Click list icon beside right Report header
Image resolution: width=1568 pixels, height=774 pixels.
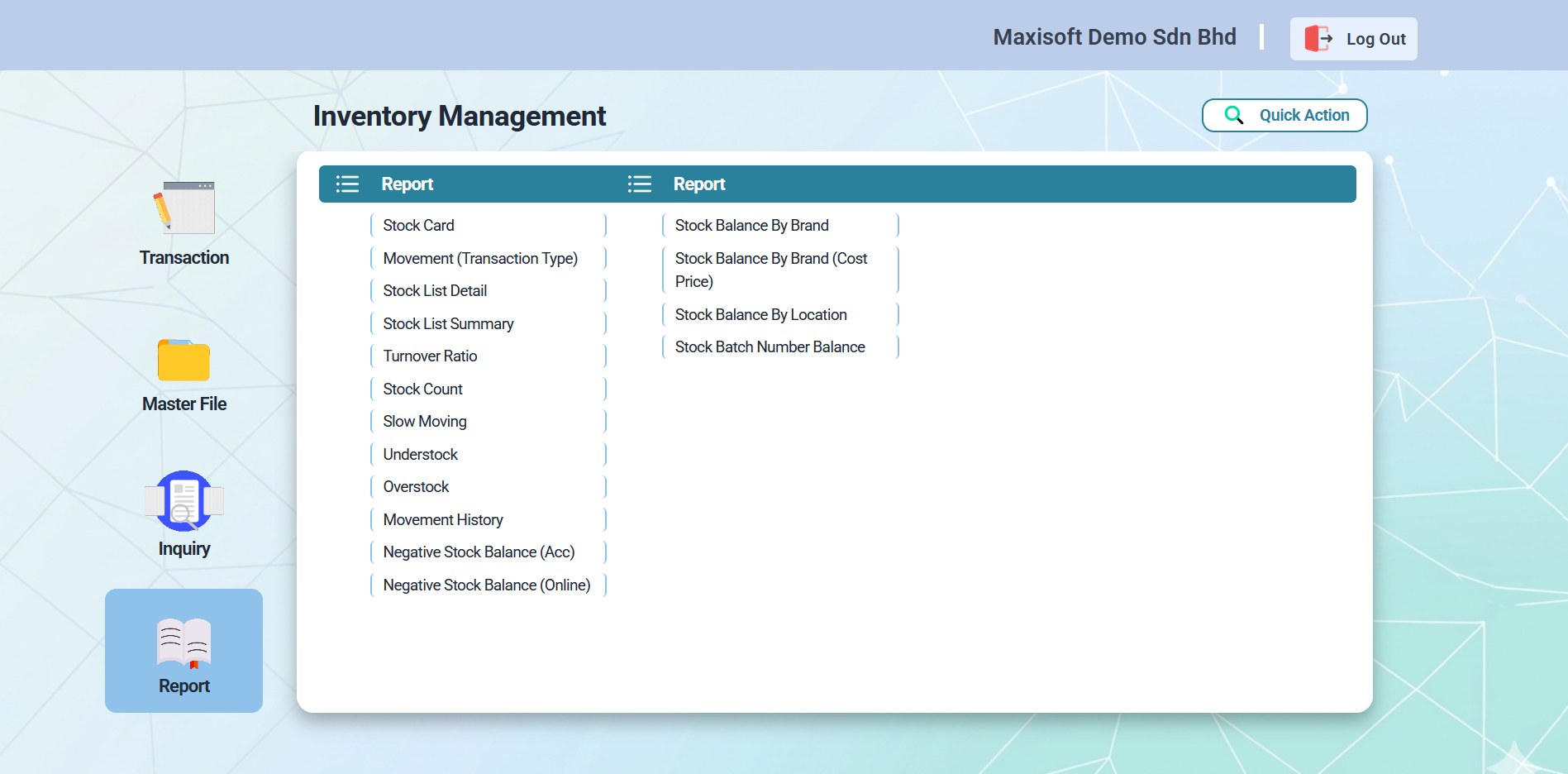pyautogui.click(x=639, y=184)
